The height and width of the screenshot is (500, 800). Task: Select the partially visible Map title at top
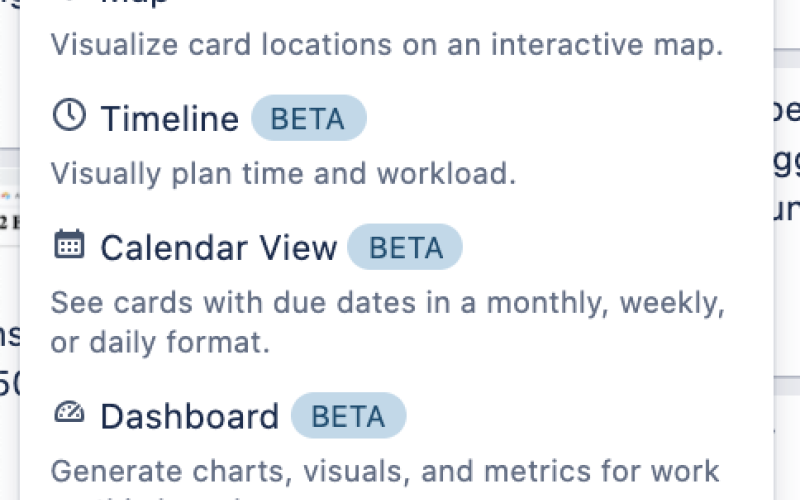tap(135, 3)
